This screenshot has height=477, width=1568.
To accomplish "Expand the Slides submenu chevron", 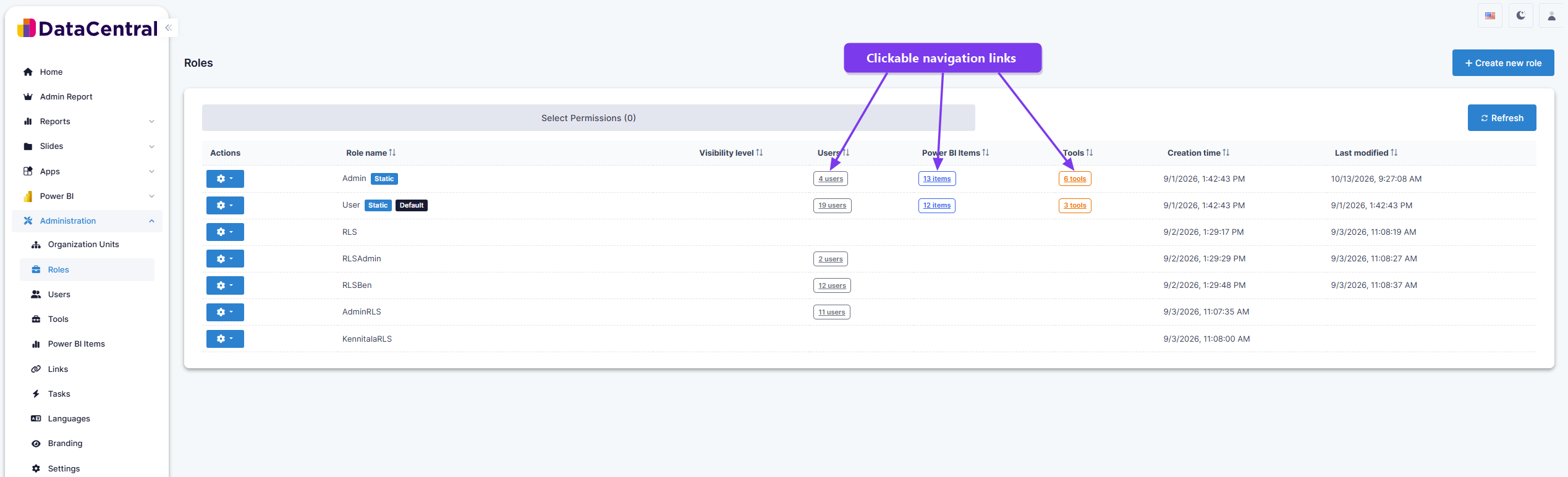I will [151, 146].
